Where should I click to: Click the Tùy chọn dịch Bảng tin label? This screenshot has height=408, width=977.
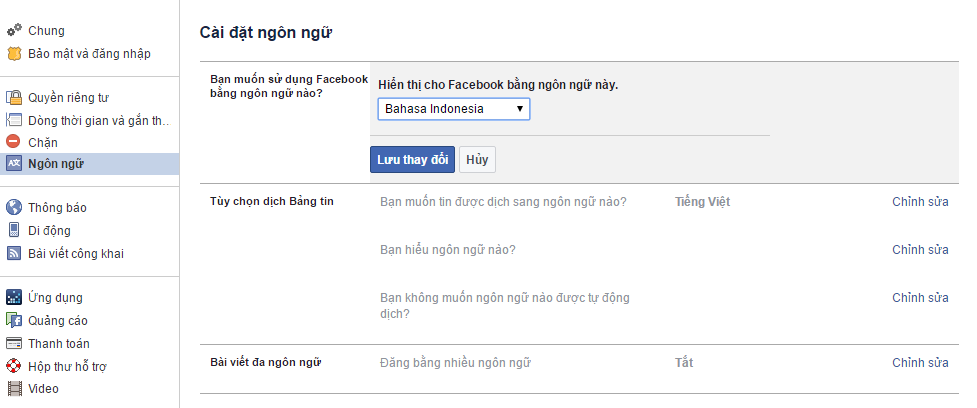pyautogui.click(x=272, y=201)
